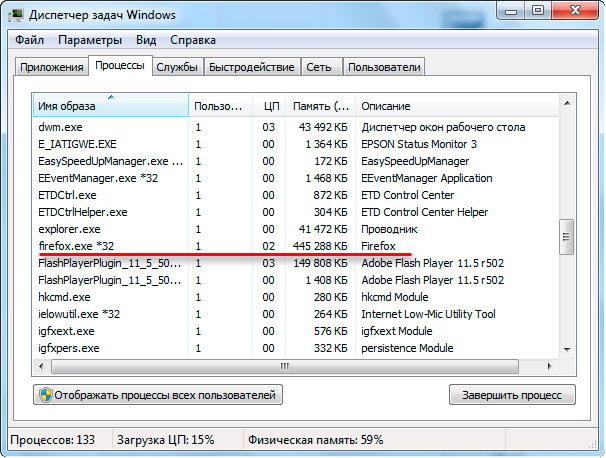Screen dimensions: 606x458
Task: Select FlashPlayerPlugin row using 149 808 КБ
Action: (x=296, y=263)
